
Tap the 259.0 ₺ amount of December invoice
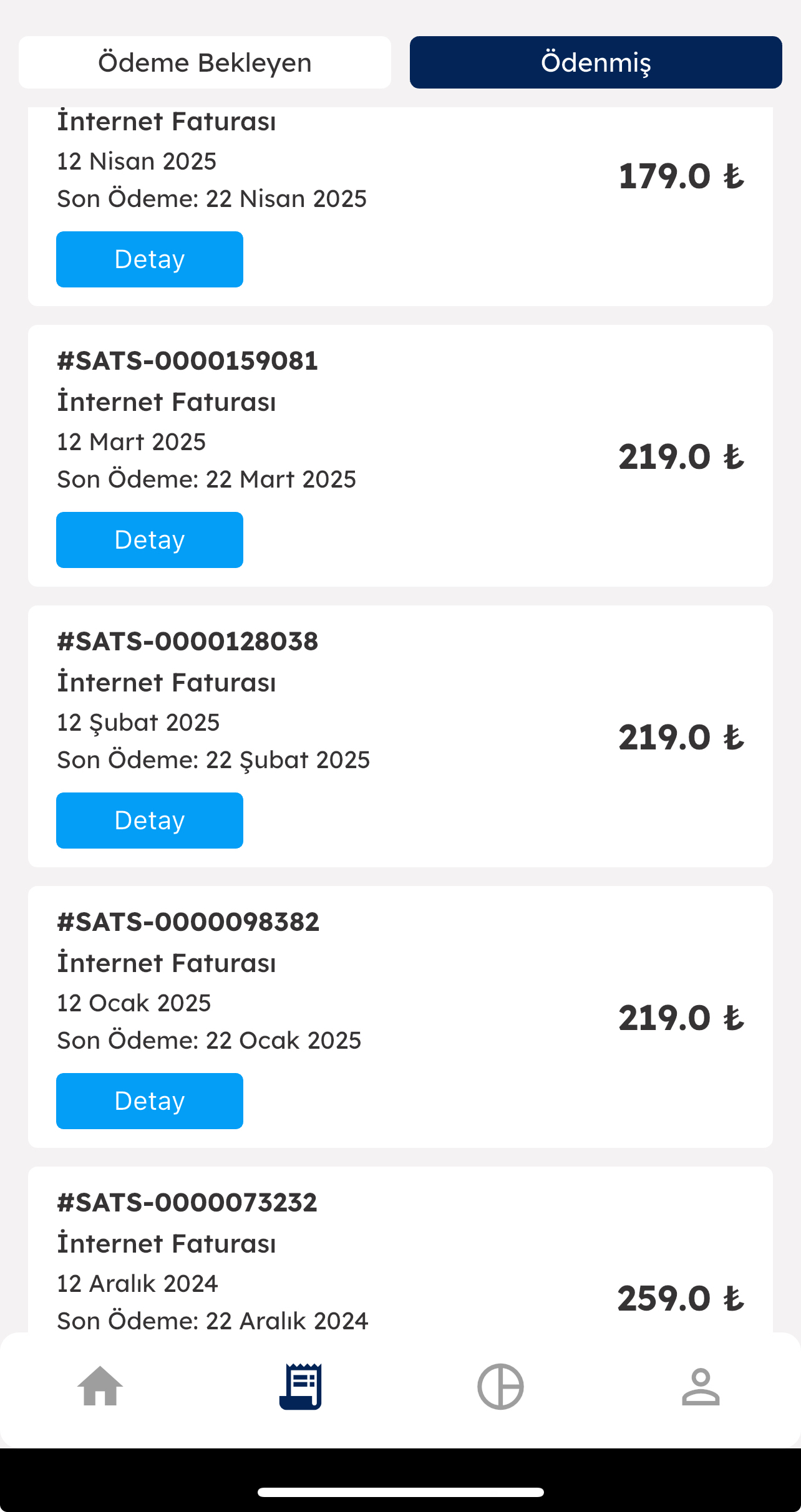[x=681, y=1299]
